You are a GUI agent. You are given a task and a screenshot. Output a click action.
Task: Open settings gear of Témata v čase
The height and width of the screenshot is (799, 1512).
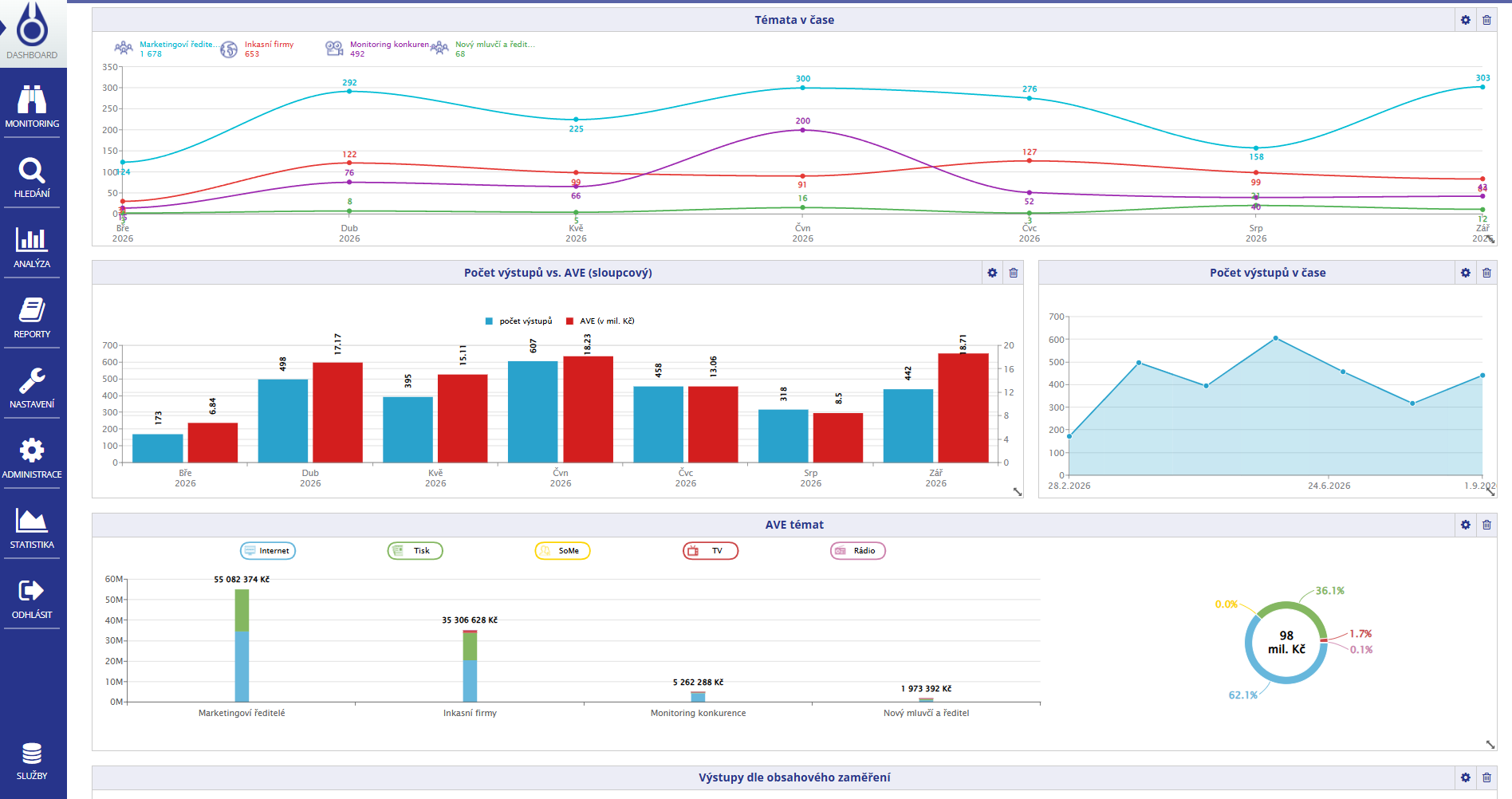coord(1466,20)
